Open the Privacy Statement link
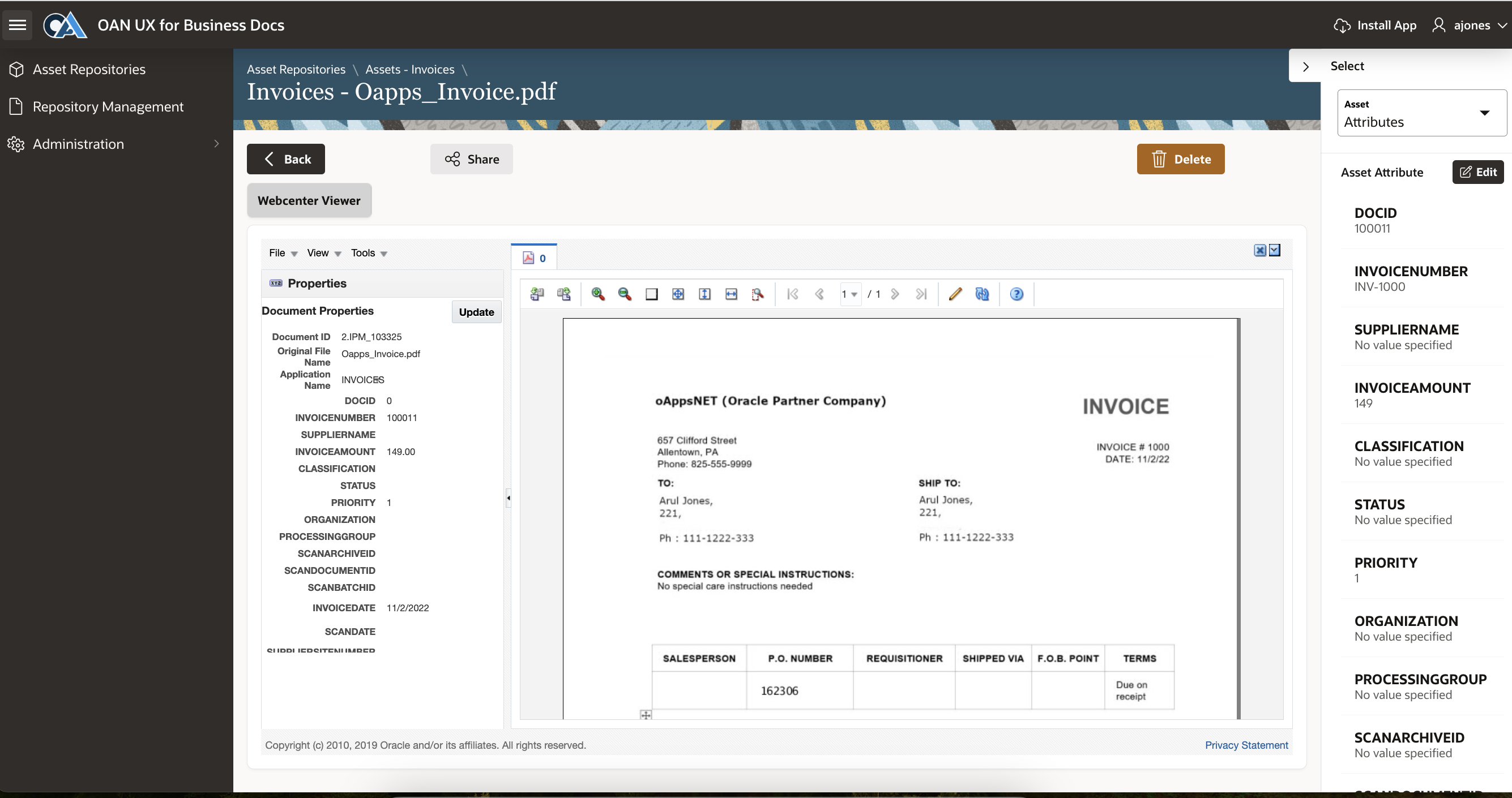The width and height of the screenshot is (1512, 798). pos(1246,745)
